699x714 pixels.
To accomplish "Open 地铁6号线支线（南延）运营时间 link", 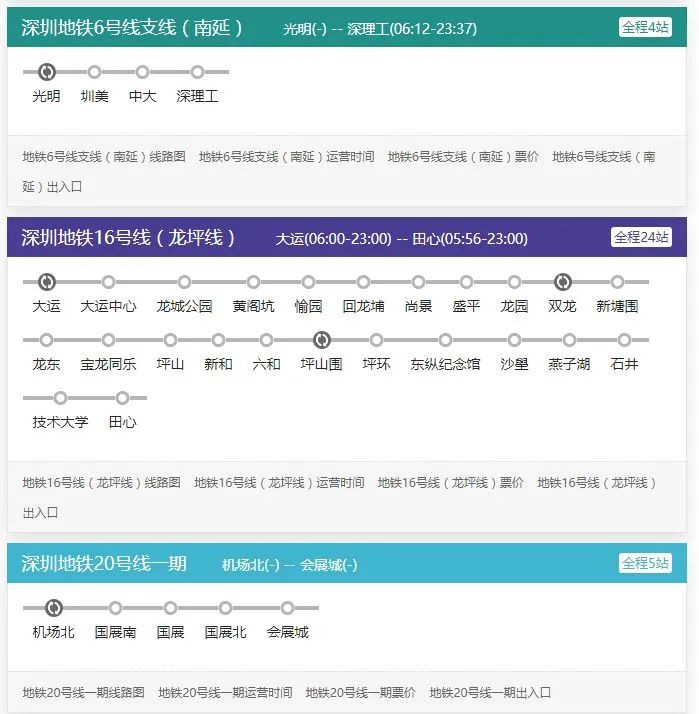I will (x=286, y=157).
